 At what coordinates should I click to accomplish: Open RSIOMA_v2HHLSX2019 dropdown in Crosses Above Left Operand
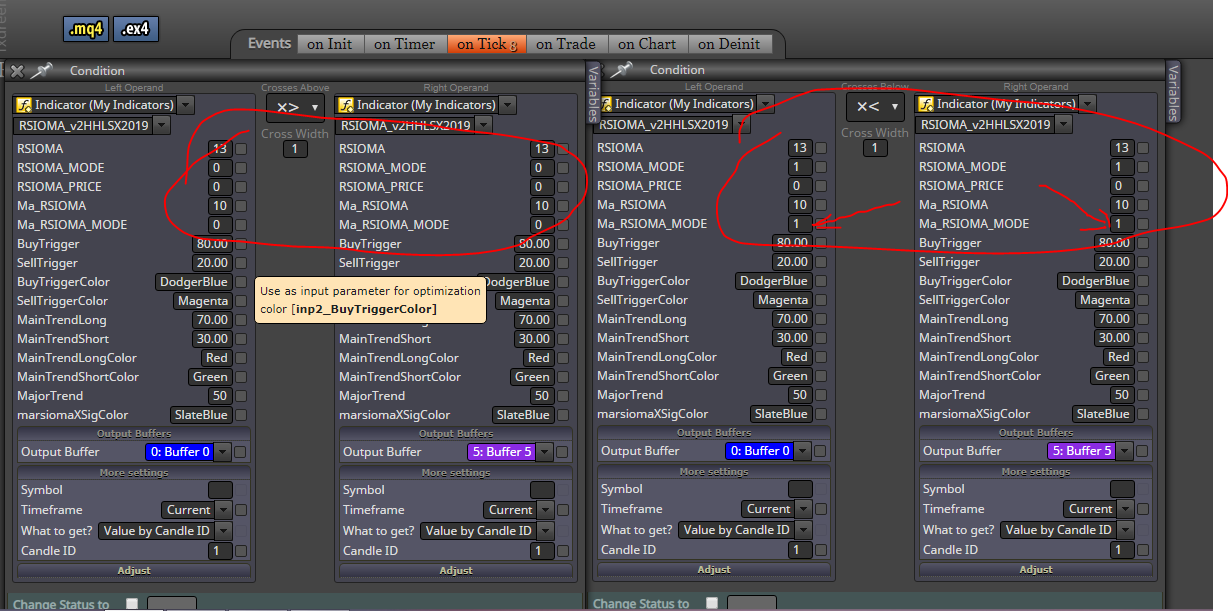(162, 126)
